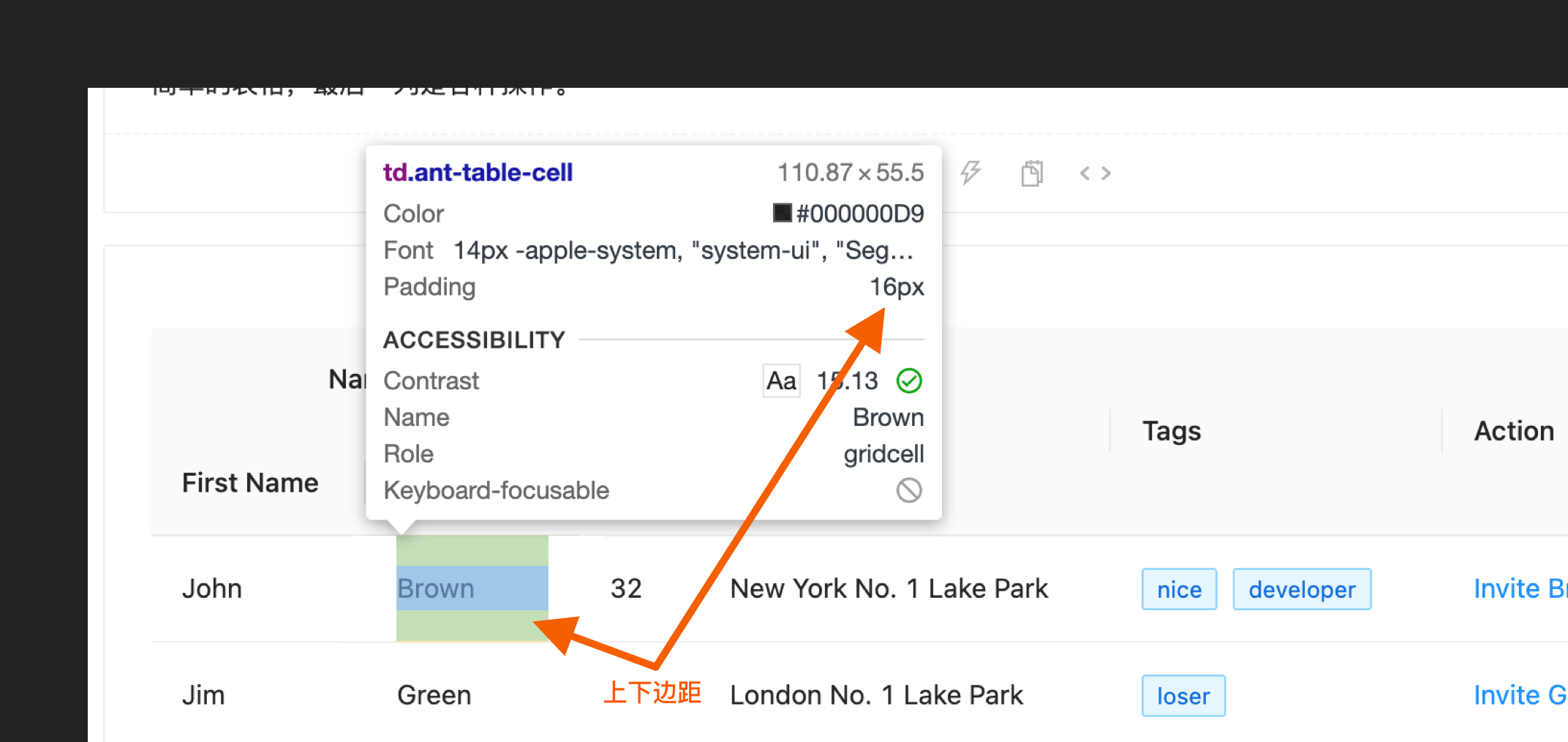Click the Tags column header
Image resolution: width=1568 pixels, height=742 pixels.
pos(1172,431)
